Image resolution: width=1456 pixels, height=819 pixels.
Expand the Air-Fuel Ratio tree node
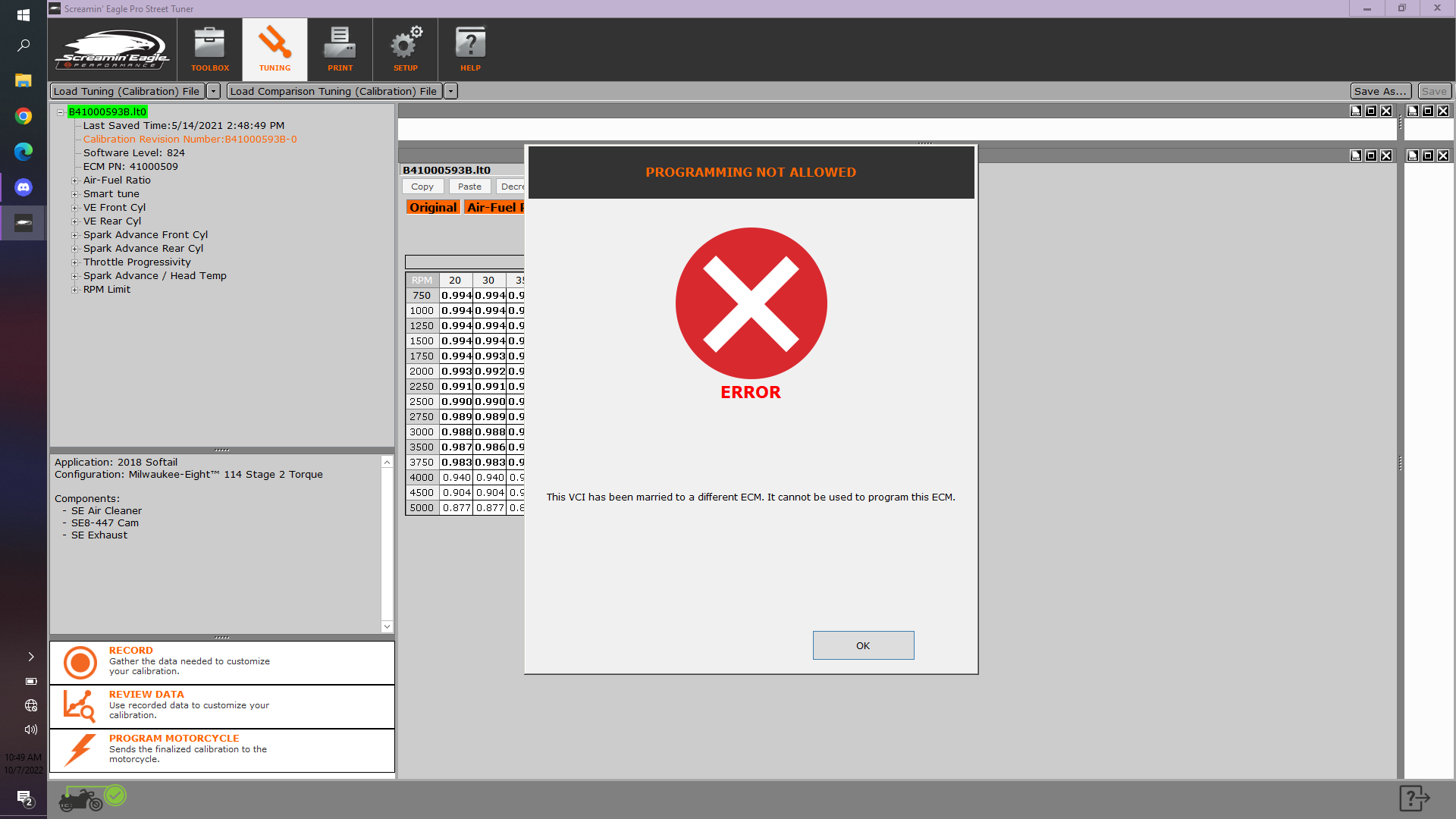coord(75,180)
